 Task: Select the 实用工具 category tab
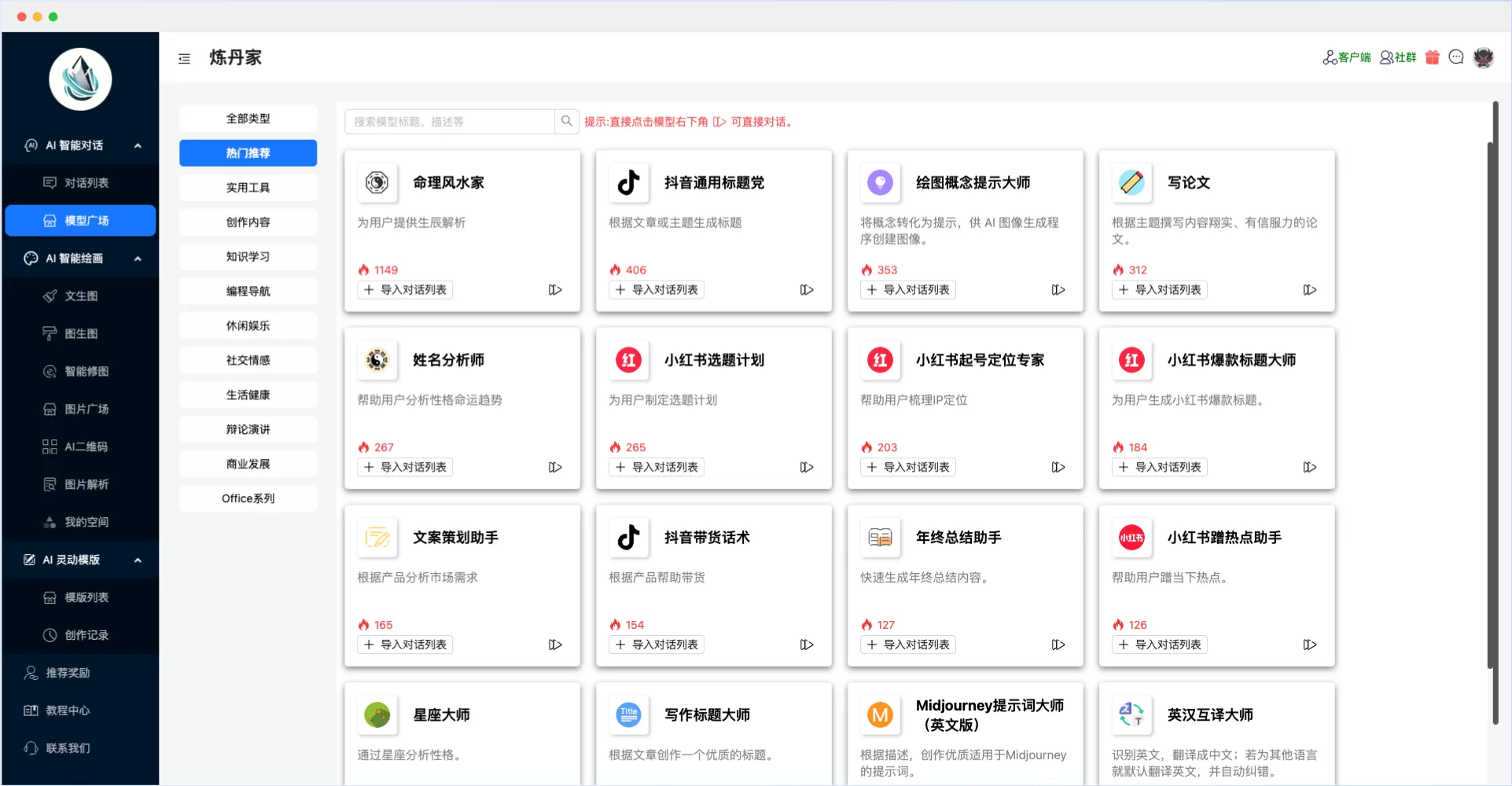click(x=248, y=188)
